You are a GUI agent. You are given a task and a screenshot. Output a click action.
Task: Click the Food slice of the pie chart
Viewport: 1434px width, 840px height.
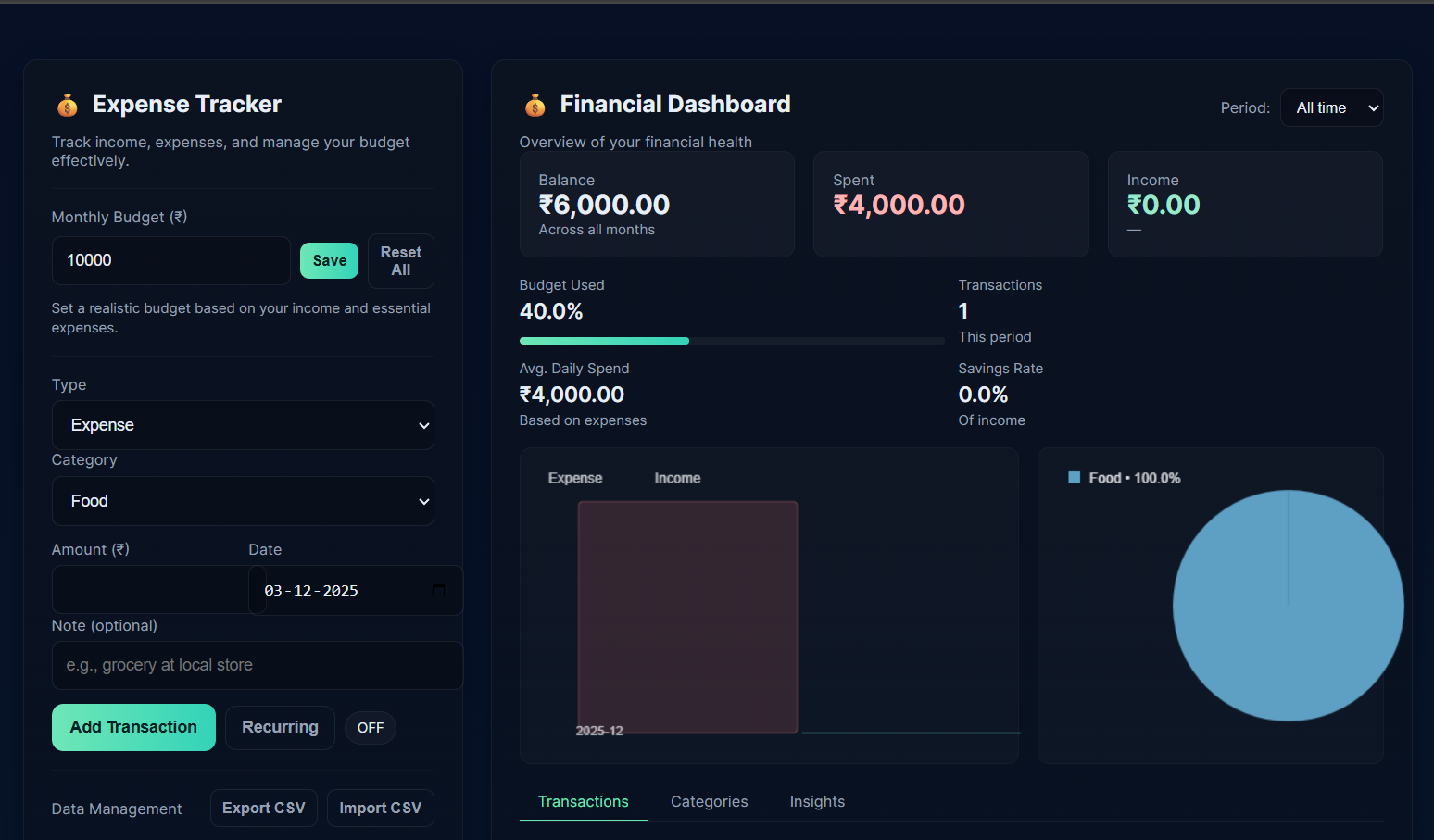1288,605
